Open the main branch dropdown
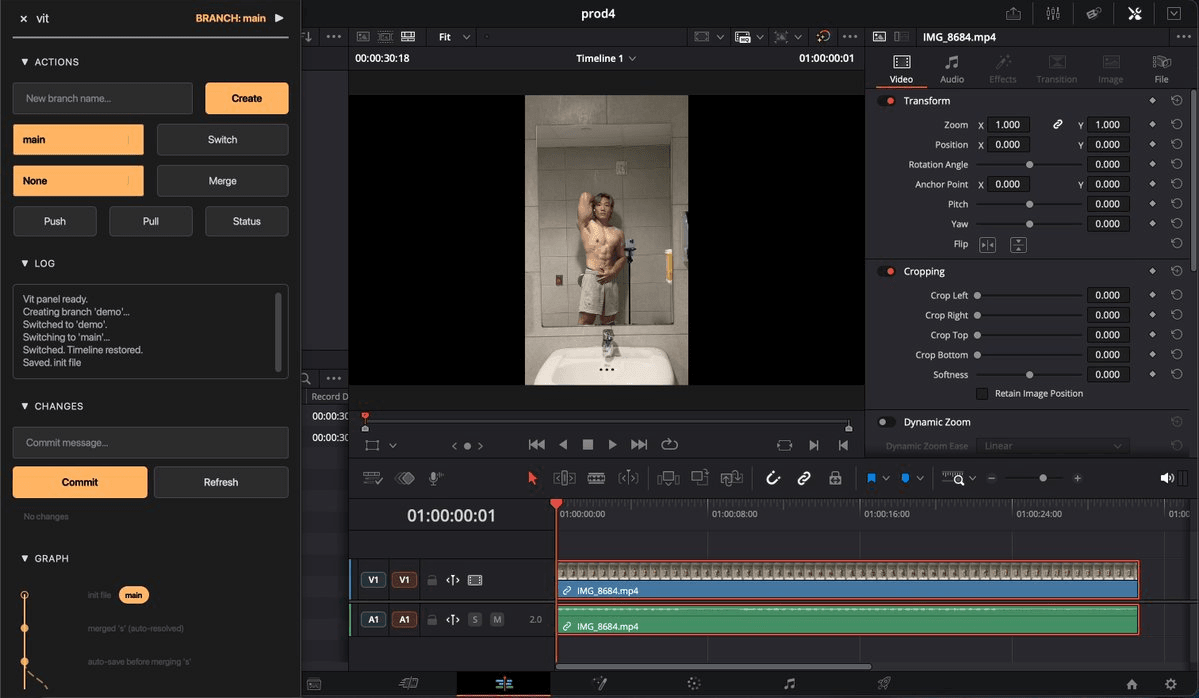The width and height of the screenshot is (1199, 698). click(78, 140)
